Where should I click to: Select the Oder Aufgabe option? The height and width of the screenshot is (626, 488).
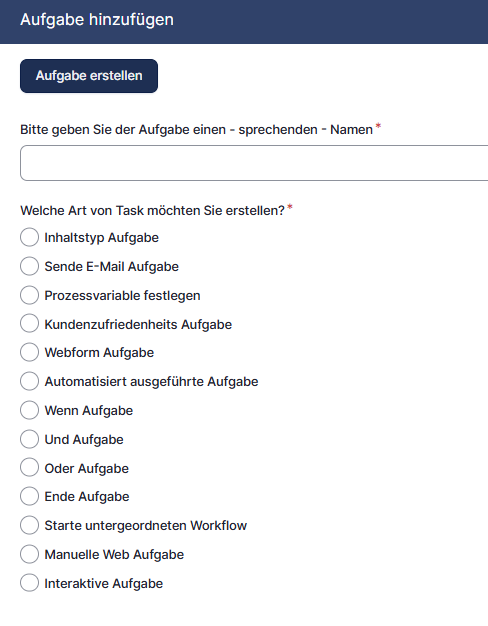click(x=30, y=468)
